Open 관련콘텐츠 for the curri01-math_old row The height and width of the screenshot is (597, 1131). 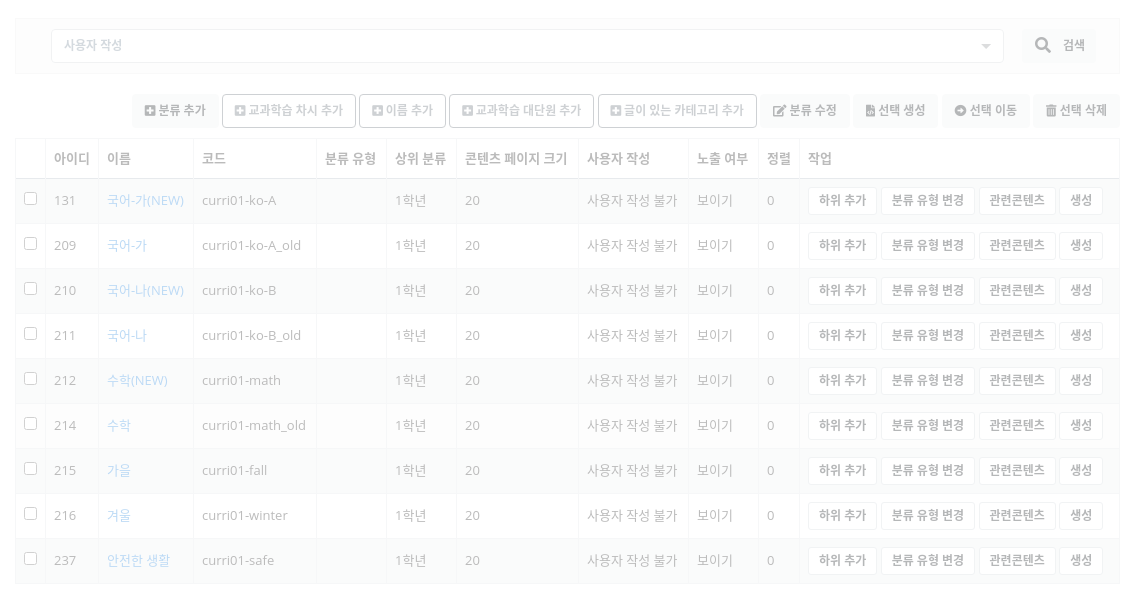[1016, 426]
